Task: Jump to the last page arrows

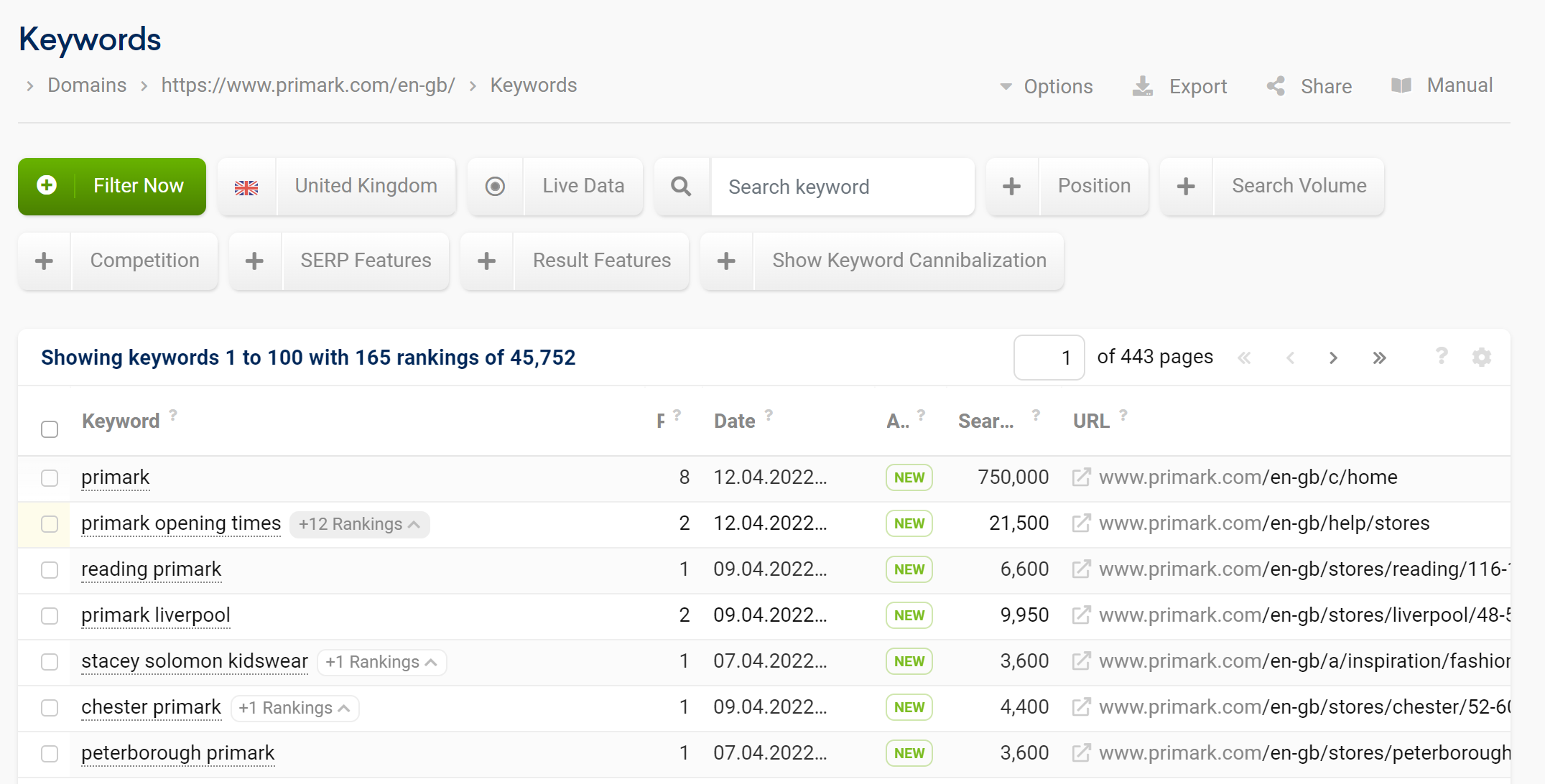Action: pyautogui.click(x=1379, y=358)
